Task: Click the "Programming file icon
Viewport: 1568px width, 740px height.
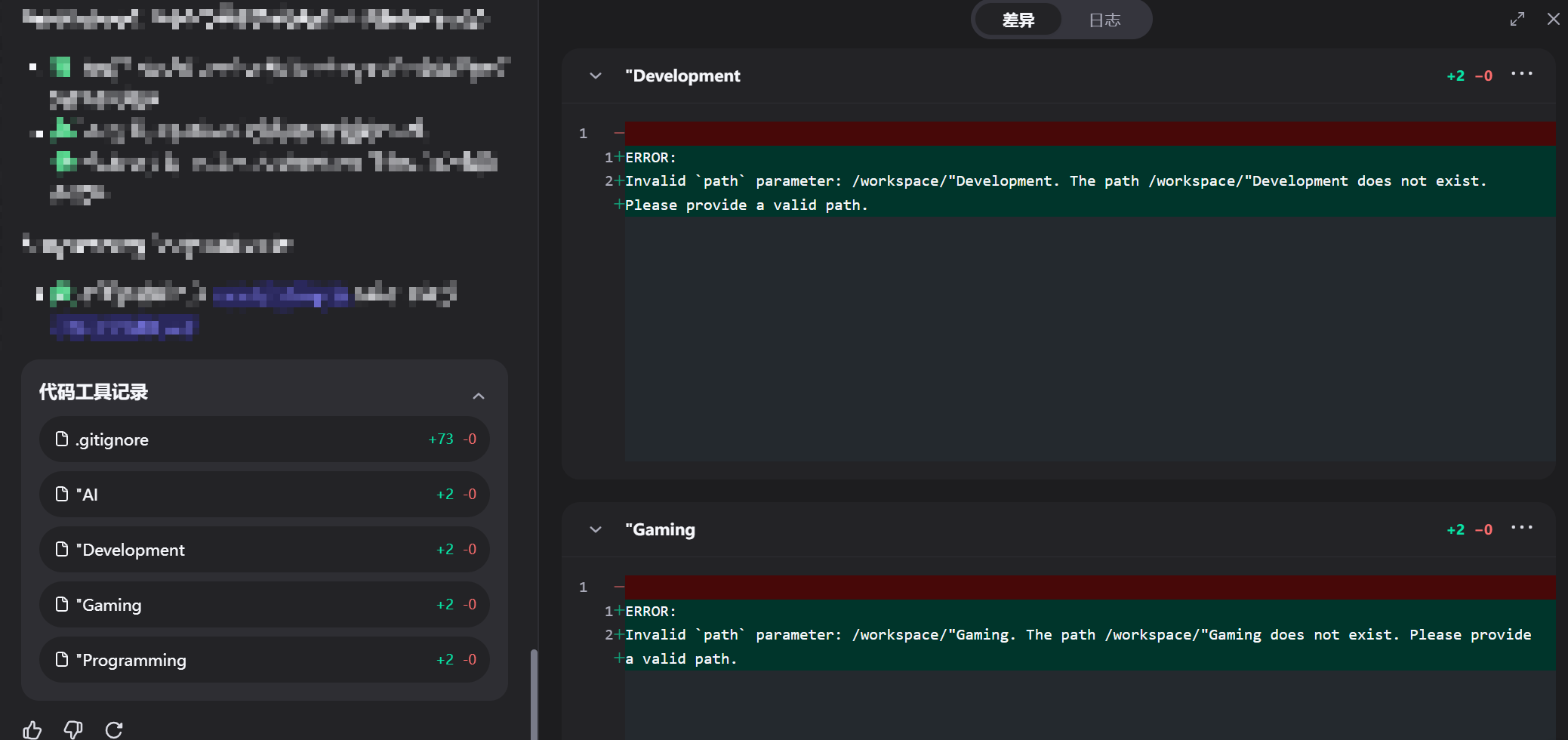Action: coord(62,660)
